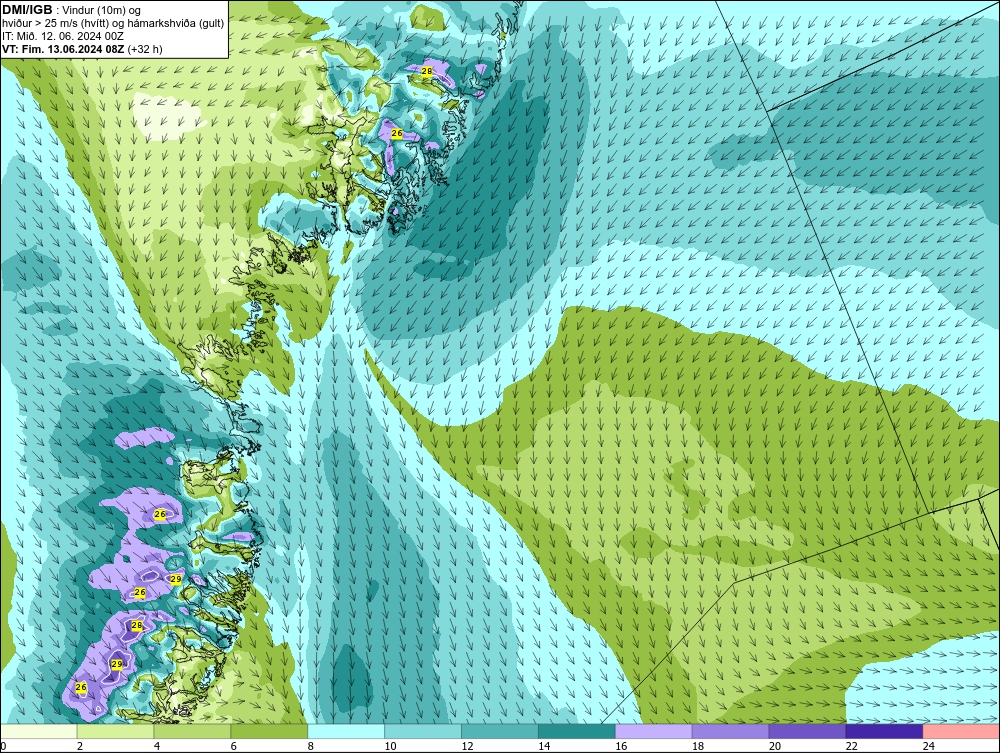
Task: Click the 20–22 m/s violet legend swatch
Action: point(807,731)
